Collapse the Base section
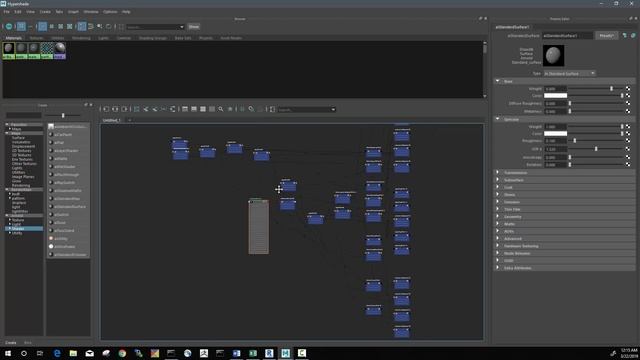 [498, 81]
